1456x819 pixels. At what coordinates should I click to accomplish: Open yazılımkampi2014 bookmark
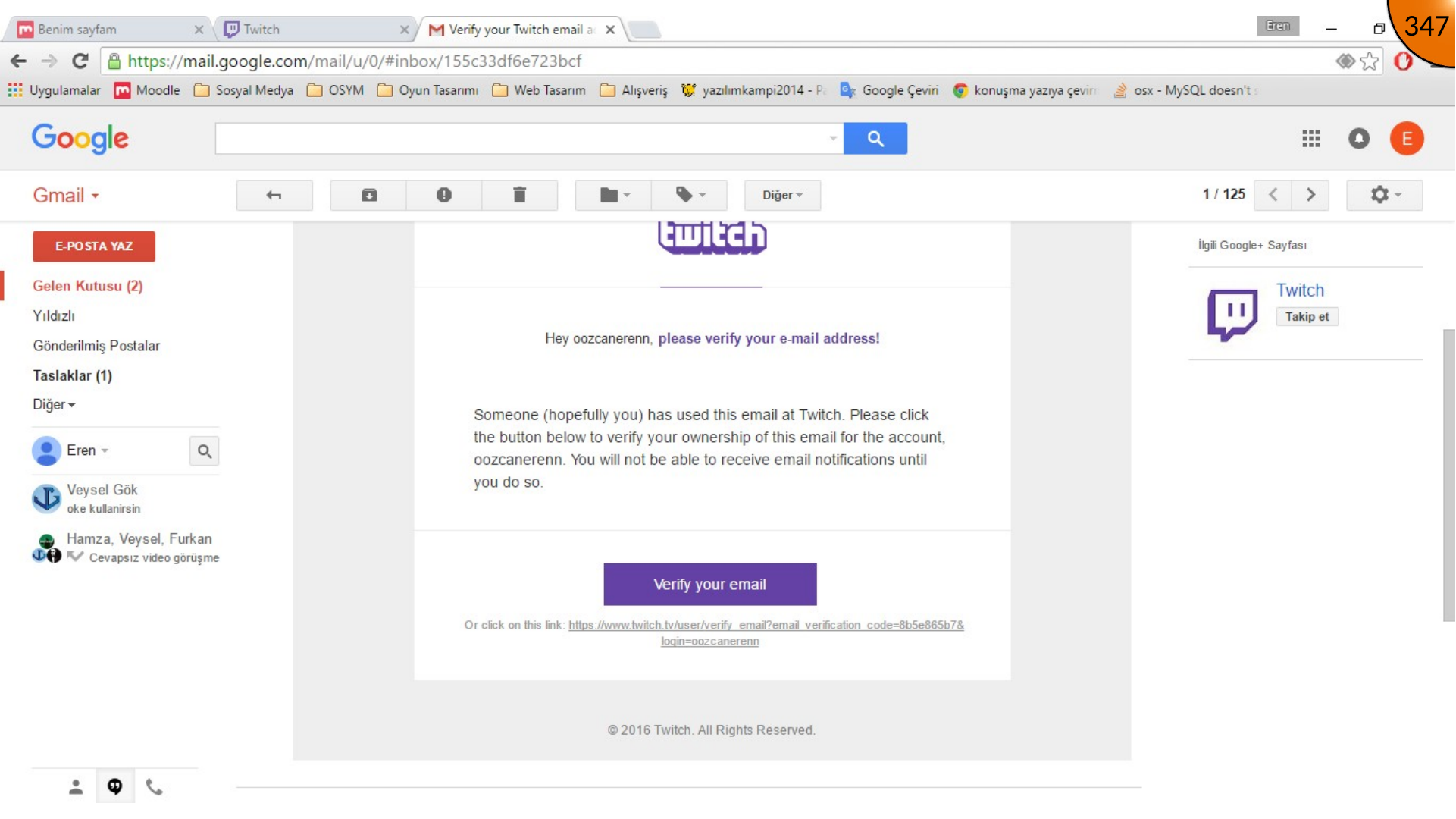point(754,90)
